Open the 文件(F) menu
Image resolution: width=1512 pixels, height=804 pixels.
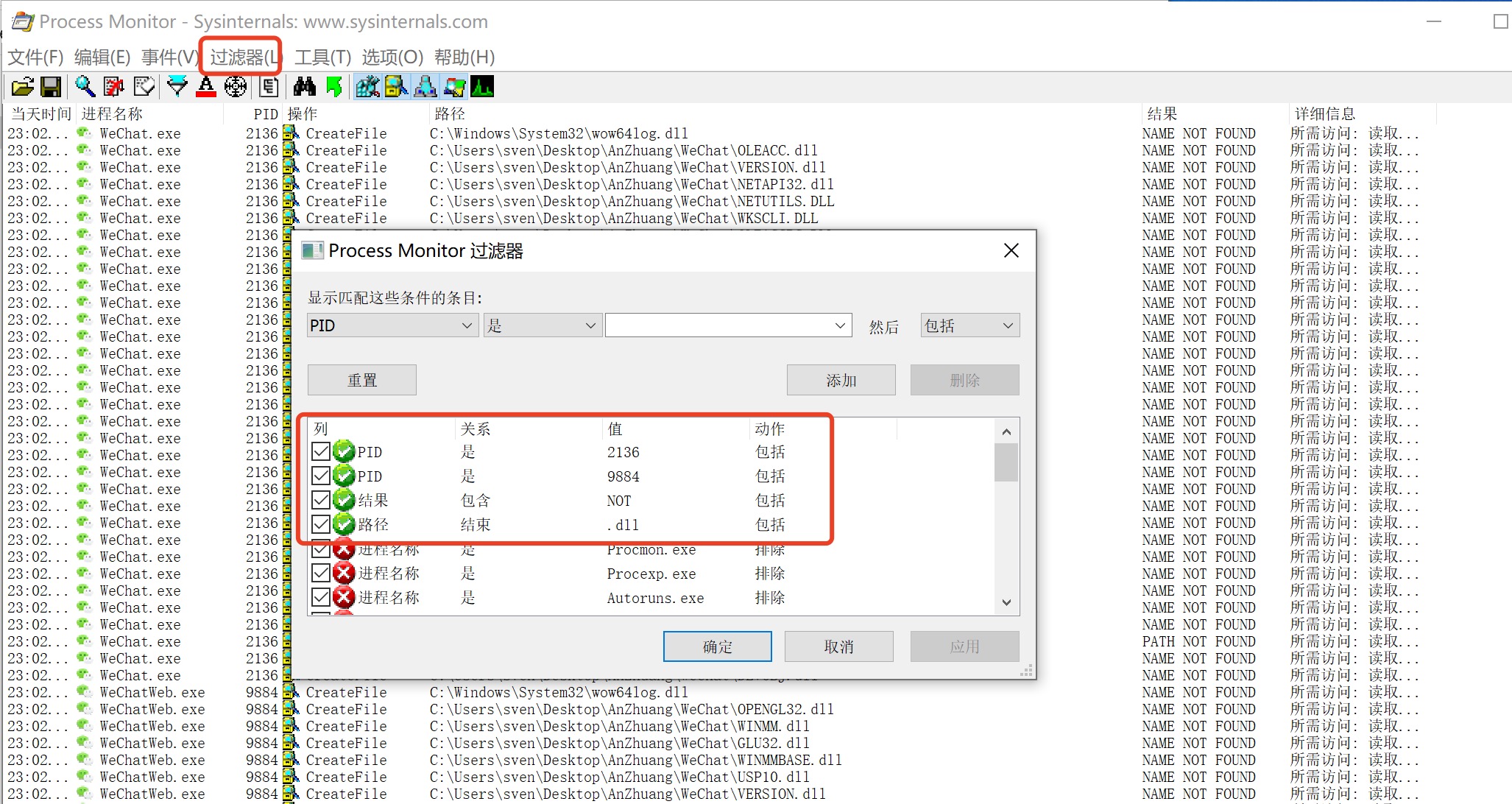click(35, 57)
